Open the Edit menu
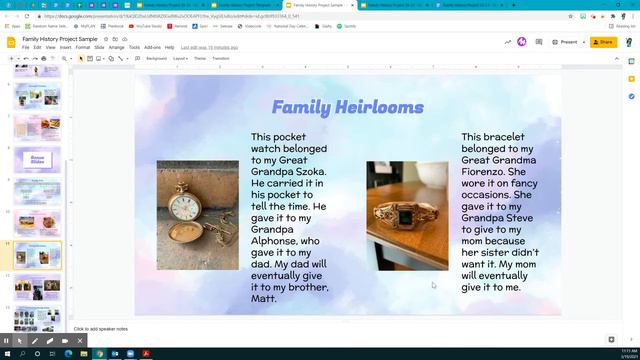 pos(38,48)
